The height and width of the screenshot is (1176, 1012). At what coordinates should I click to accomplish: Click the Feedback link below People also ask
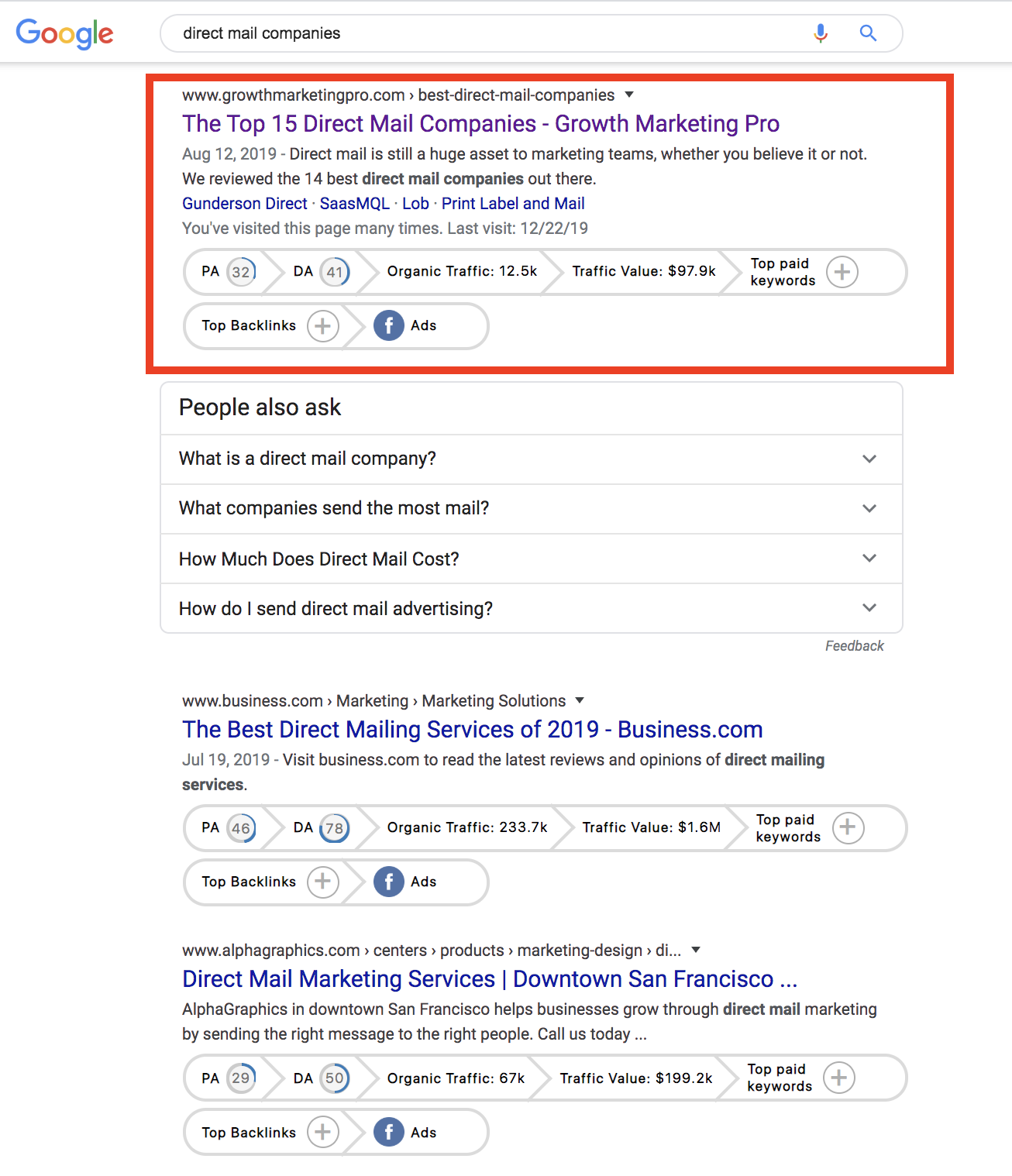[x=854, y=646]
